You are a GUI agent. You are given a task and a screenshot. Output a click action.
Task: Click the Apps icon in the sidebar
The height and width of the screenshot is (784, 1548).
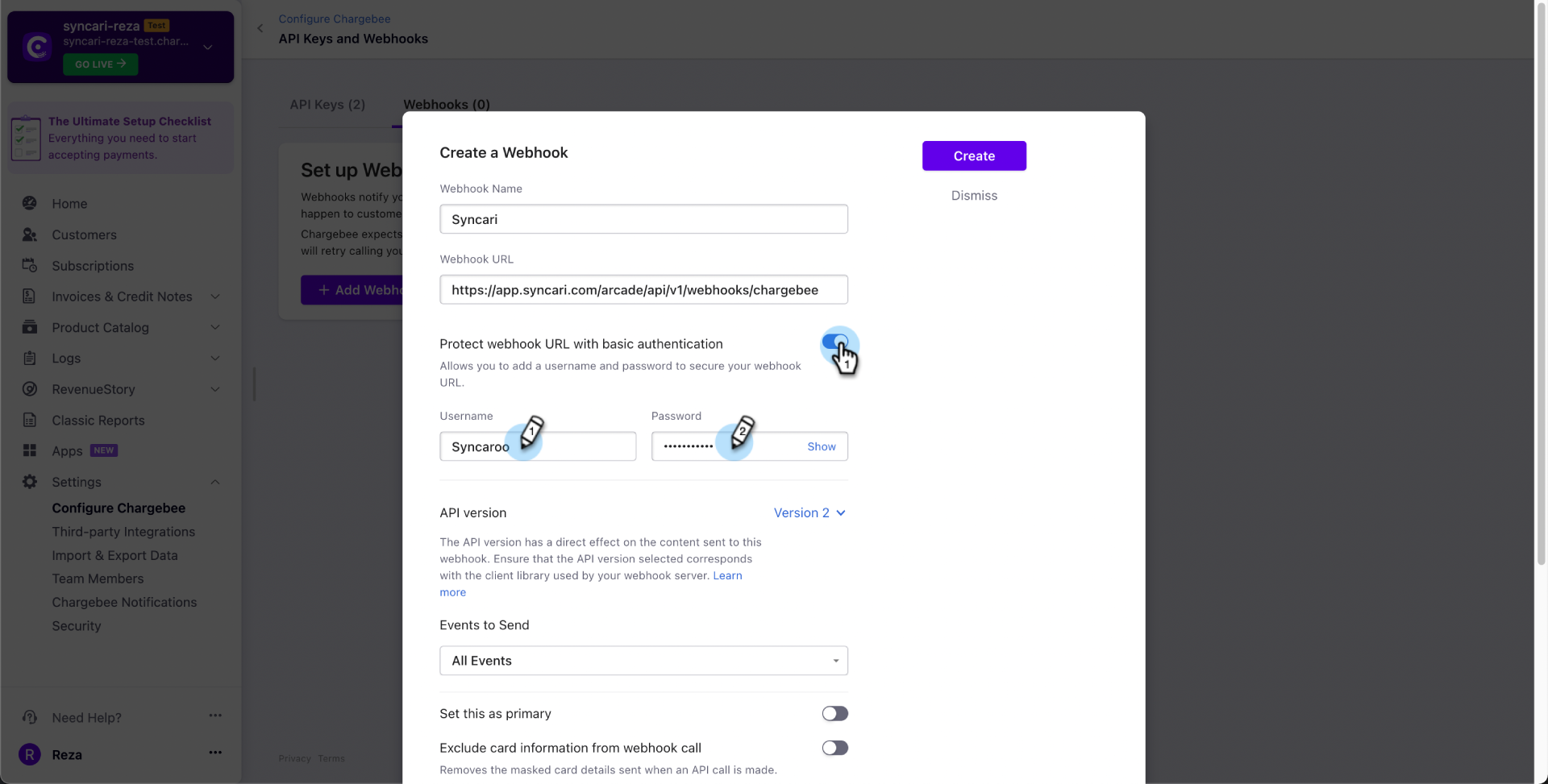pyautogui.click(x=29, y=450)
